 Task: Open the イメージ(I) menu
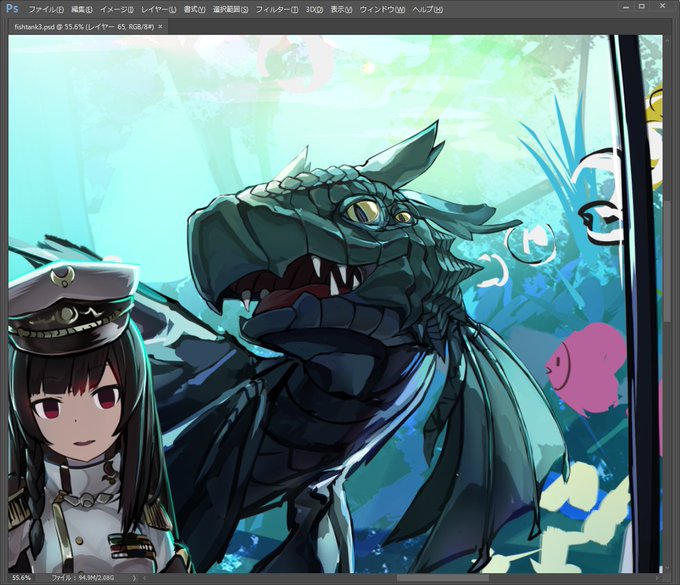116,10
